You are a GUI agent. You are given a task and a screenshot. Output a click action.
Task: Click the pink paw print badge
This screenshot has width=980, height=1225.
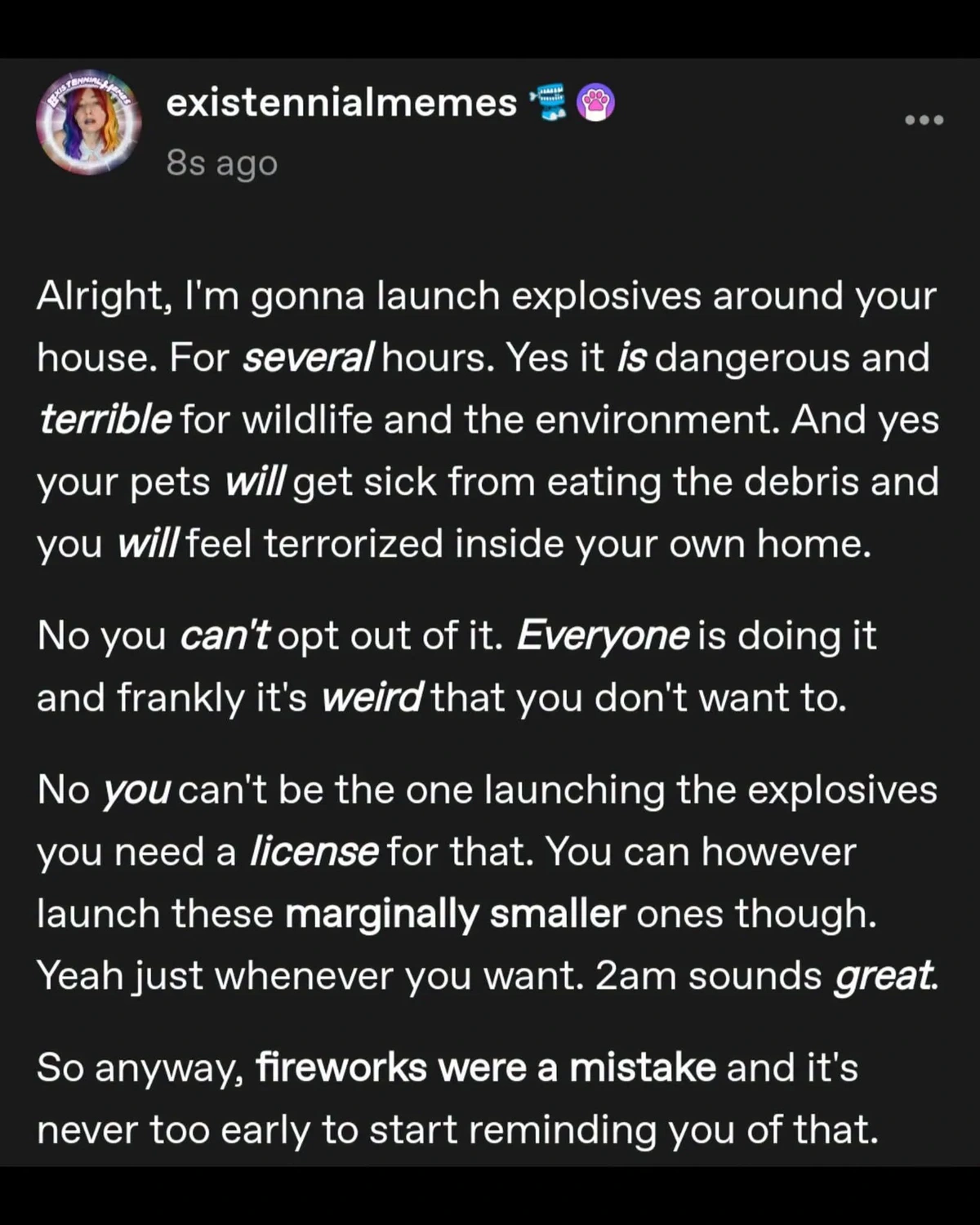point(596,104)
